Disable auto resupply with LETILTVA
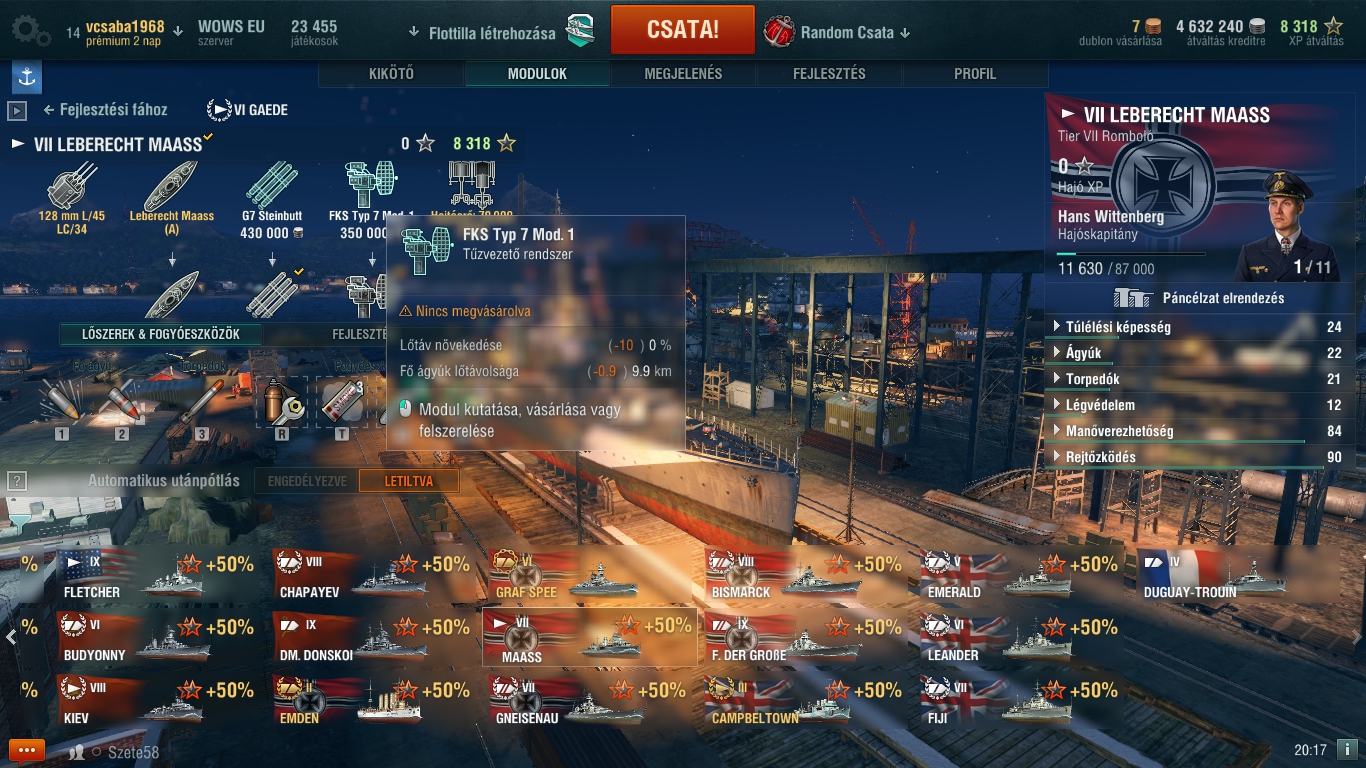Viewport: 1366px width, 768px height. [409, 481]
